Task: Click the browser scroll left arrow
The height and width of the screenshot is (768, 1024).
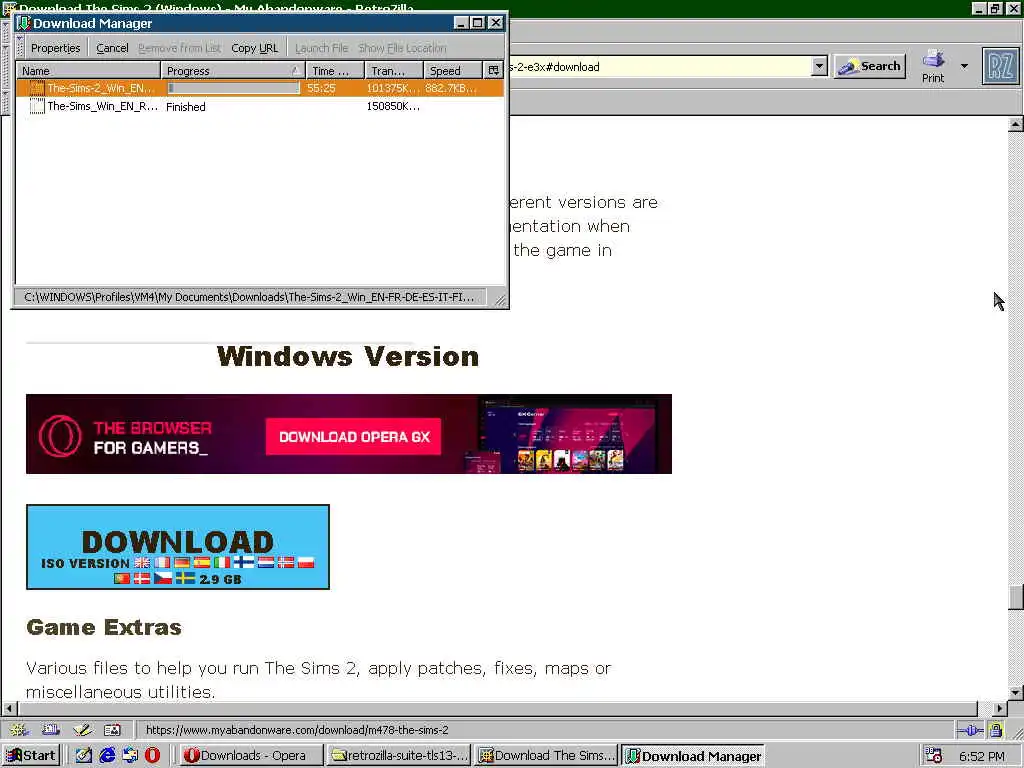Action: pos(9,708)
